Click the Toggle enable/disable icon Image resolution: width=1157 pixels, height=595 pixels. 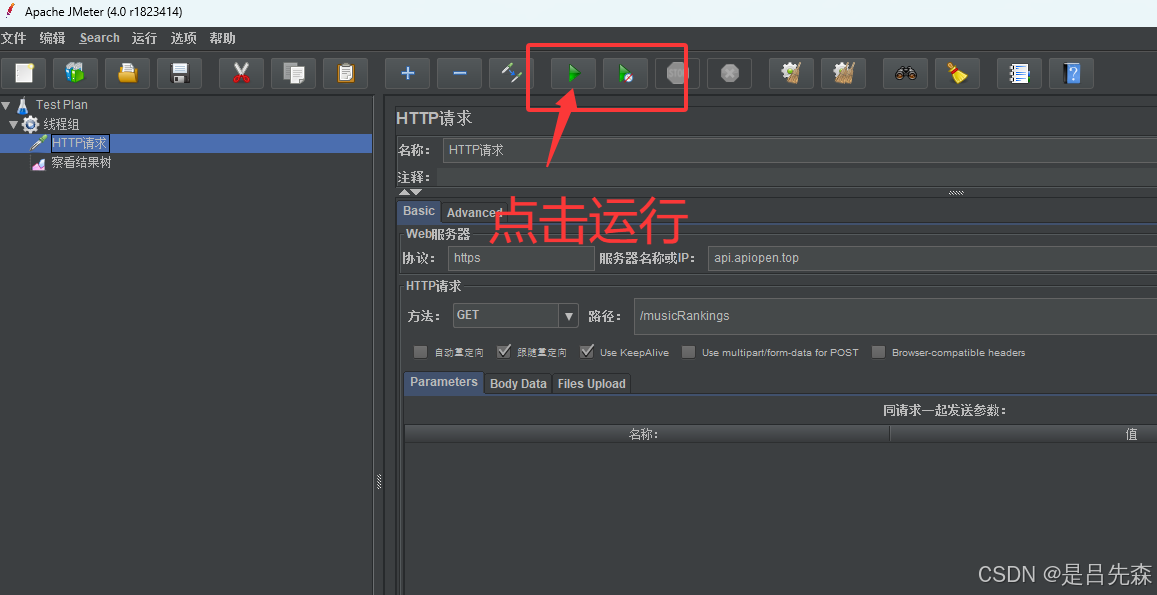511,73
